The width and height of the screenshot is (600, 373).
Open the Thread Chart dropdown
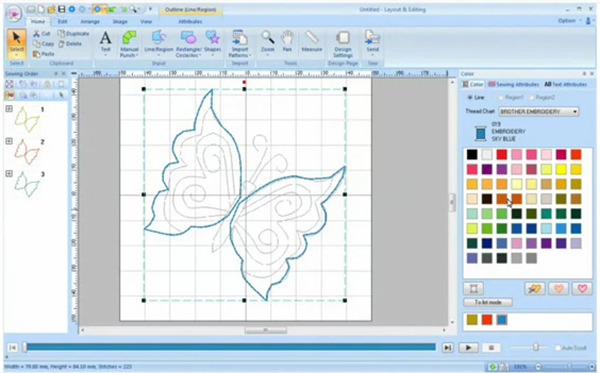coord(539,111)
